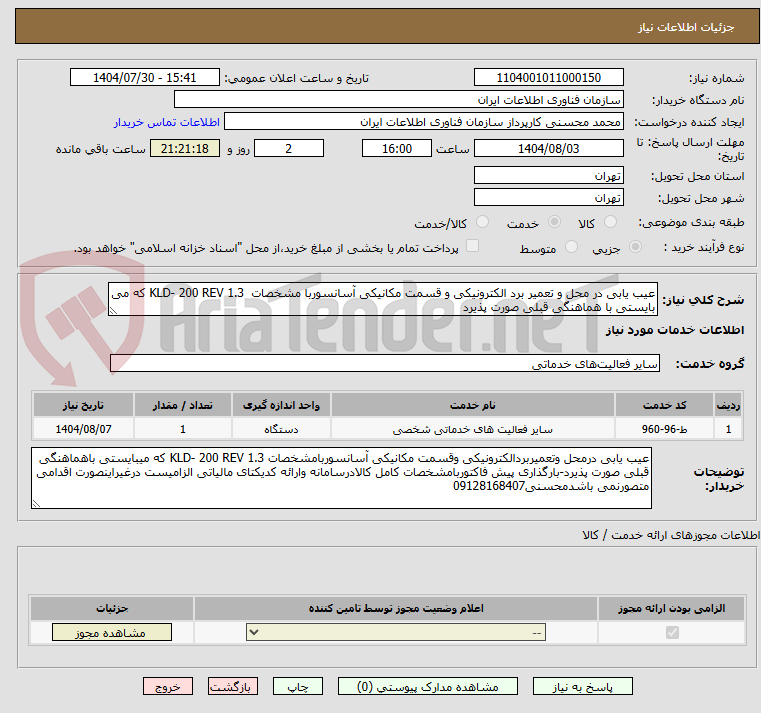This screenshot has height=713, width=761.
Task: Click the ردیف column header
Action: 728,405
